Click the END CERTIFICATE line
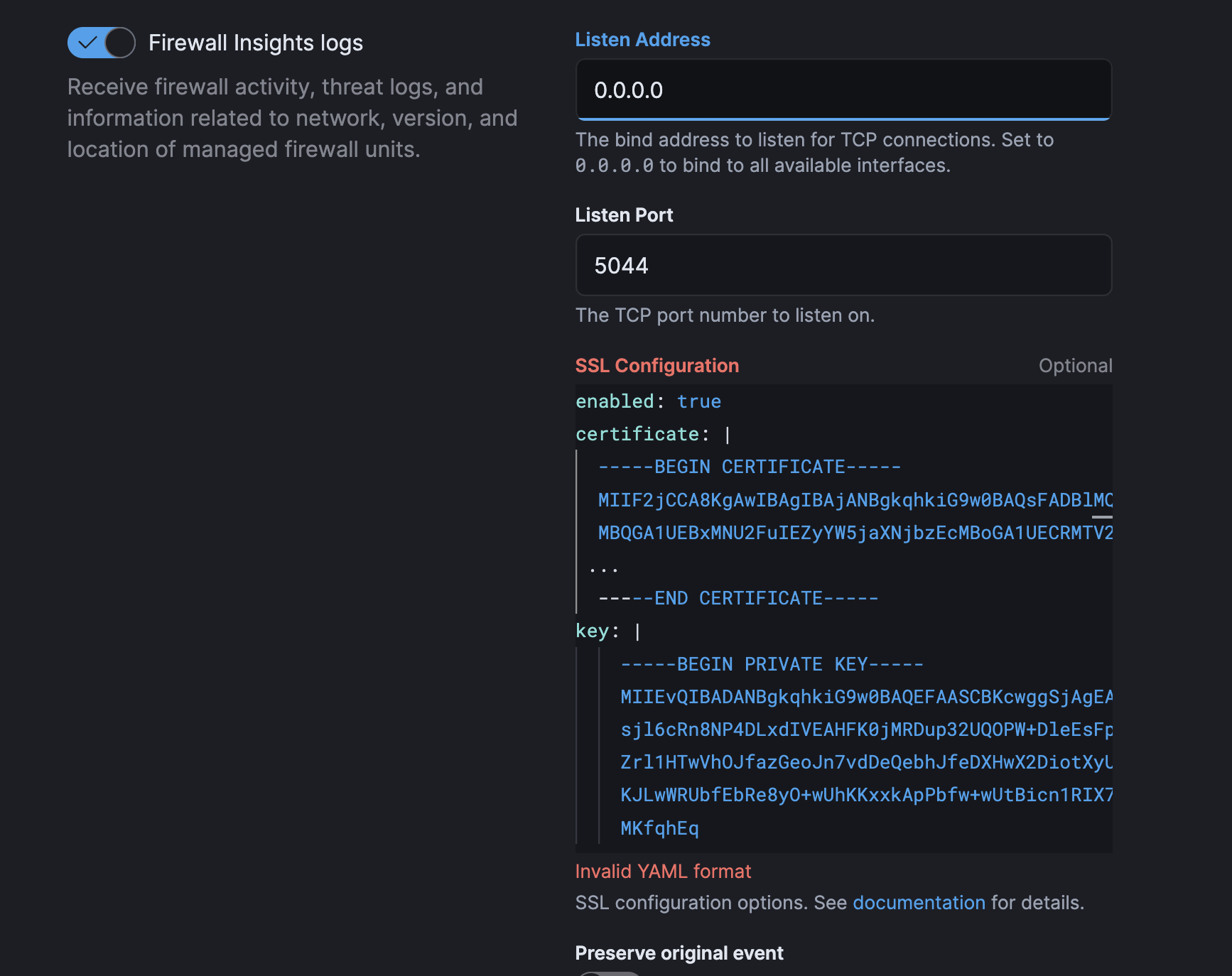 (x=737, y=598)
